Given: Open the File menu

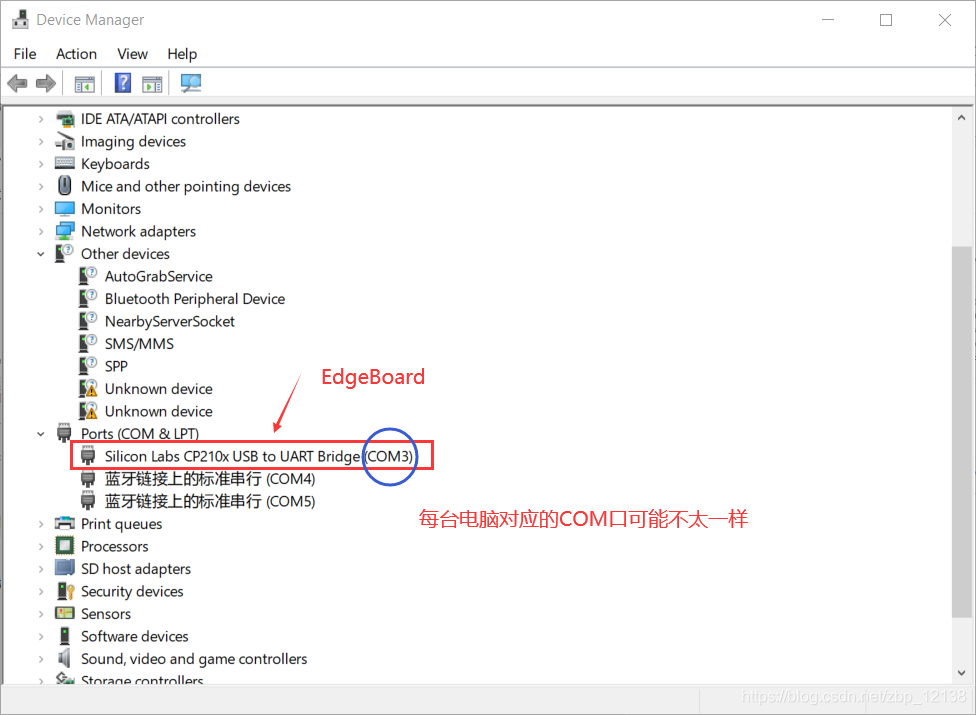Looking at the screenshot, I should point(25,54).
